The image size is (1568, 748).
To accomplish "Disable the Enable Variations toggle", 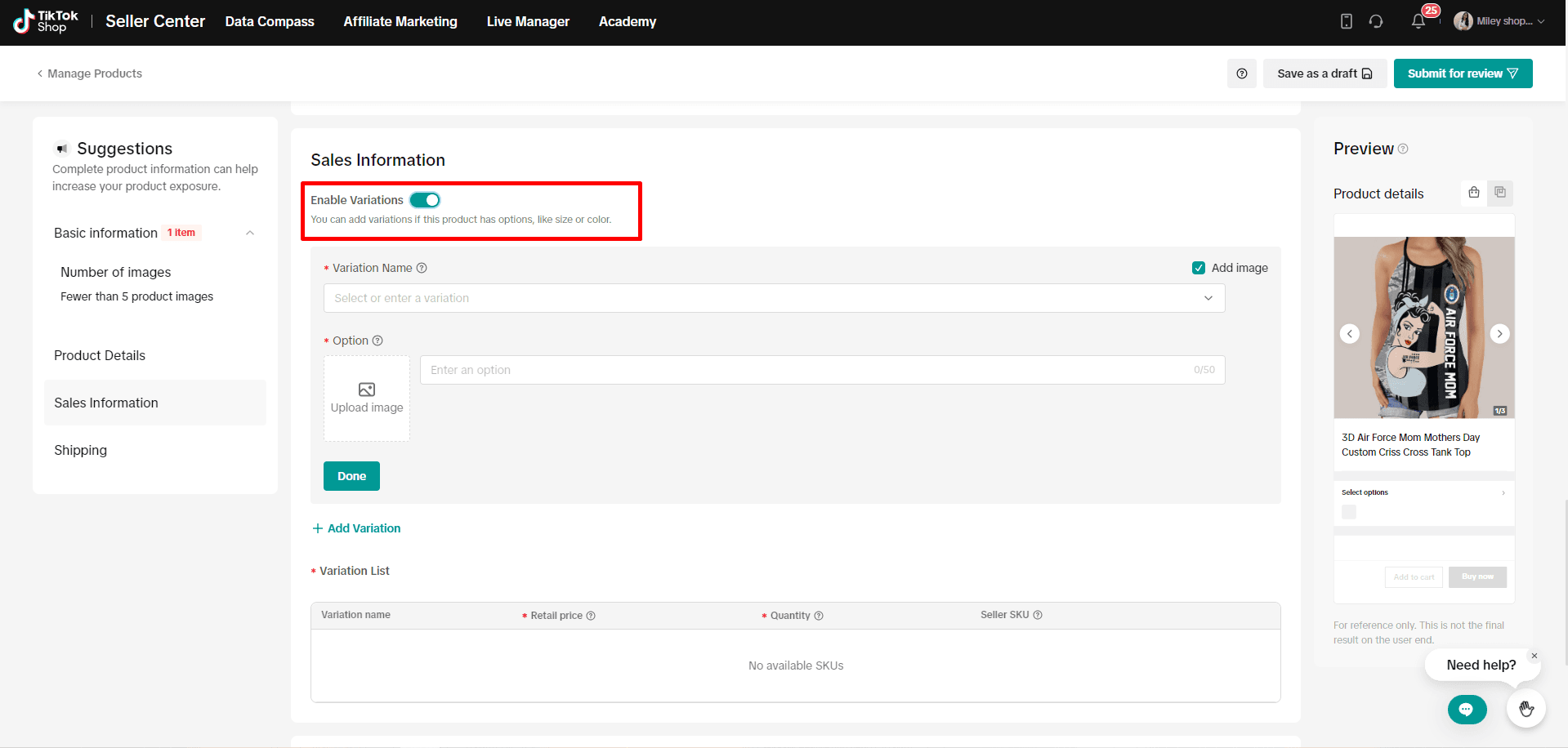I will click(x=425, y=200).
